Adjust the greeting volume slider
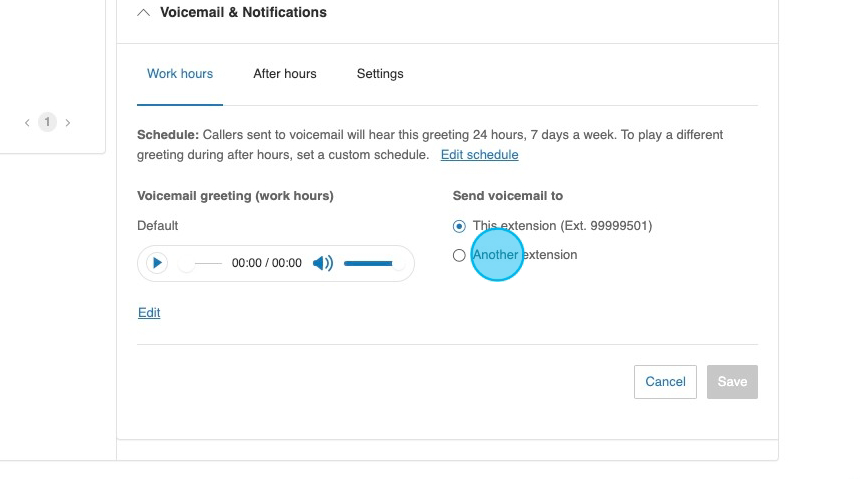The image size is (860, 479). (x=370, y=263)
